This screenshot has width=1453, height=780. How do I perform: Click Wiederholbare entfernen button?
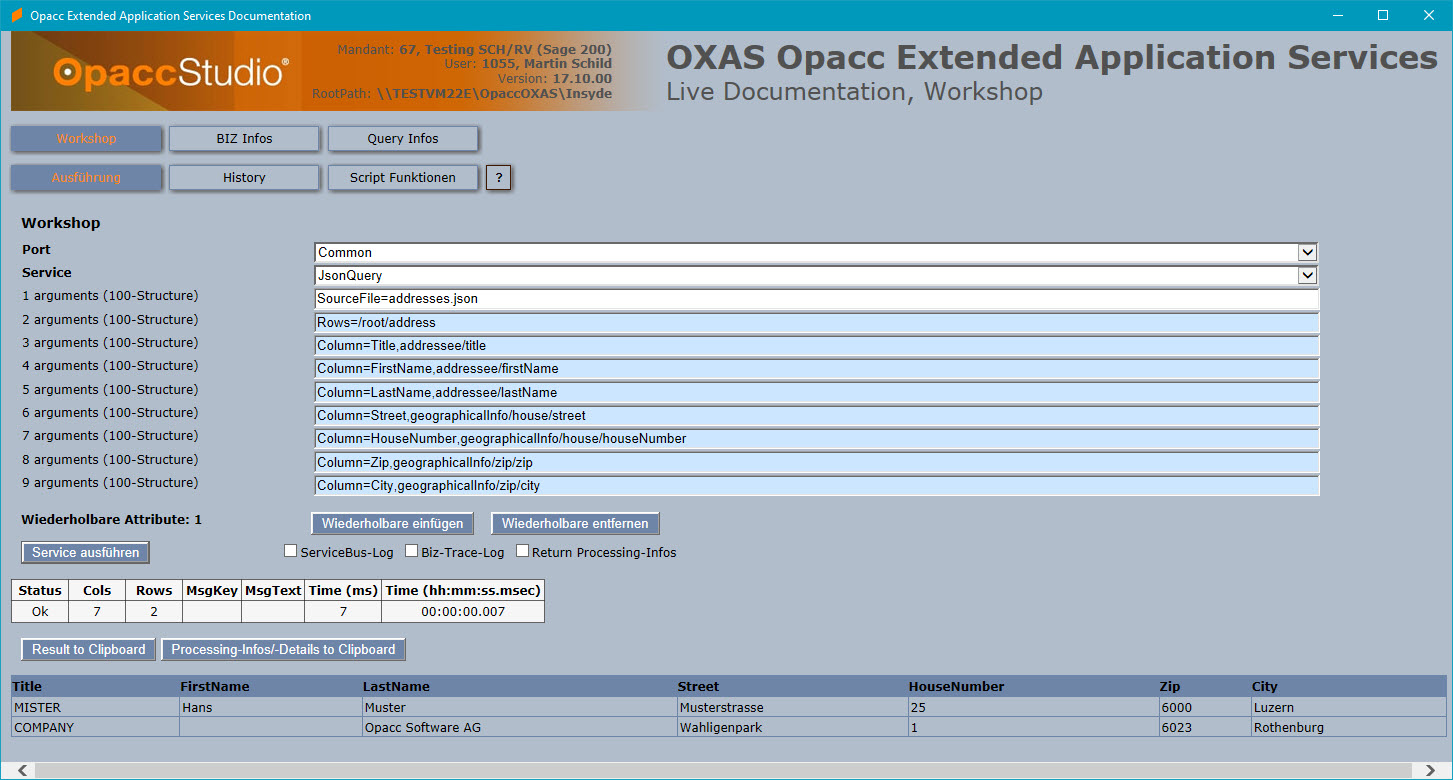(575, 523)
